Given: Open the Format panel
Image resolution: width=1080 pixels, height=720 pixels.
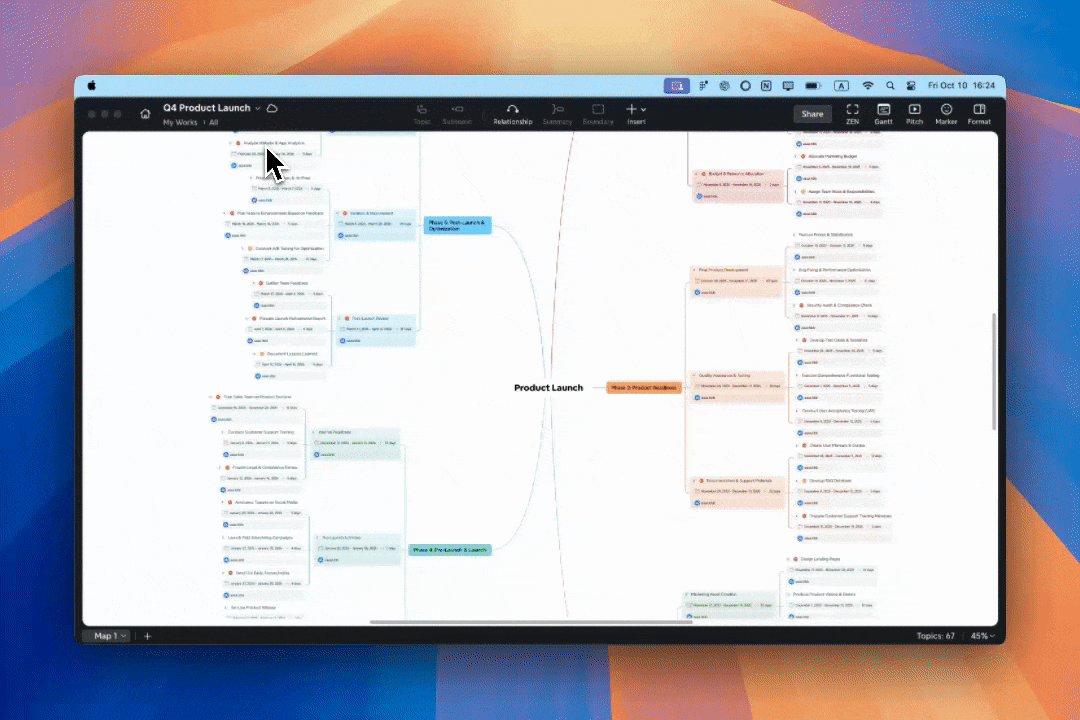Looking at the screenshot, I should (979, 114).
